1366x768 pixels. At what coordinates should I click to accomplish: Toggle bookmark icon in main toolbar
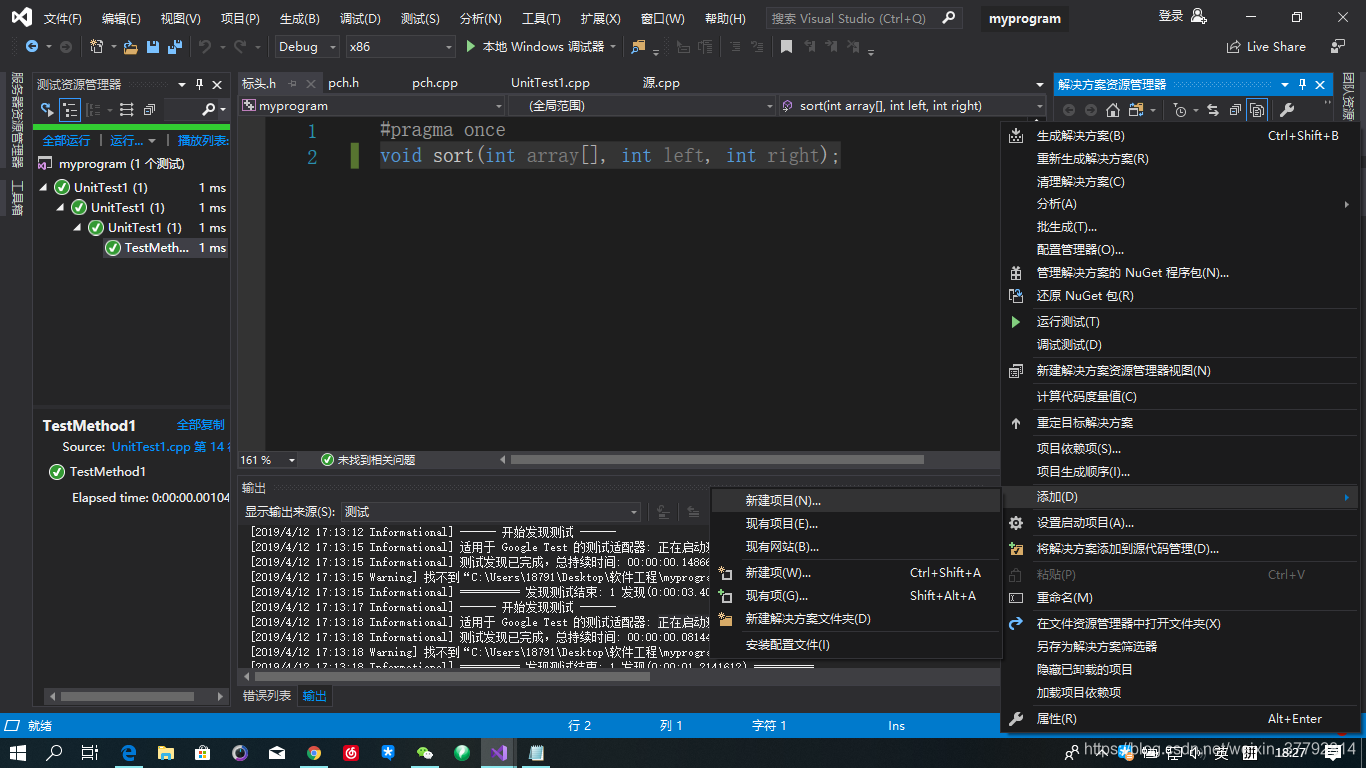coord(787,46)
